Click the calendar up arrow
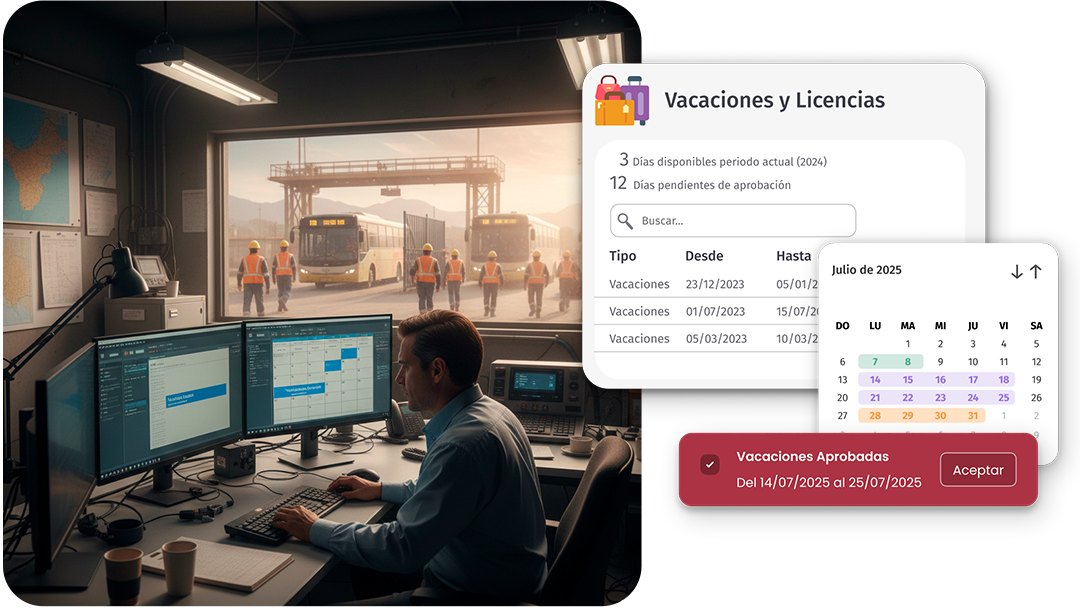 coord(1036,272)
